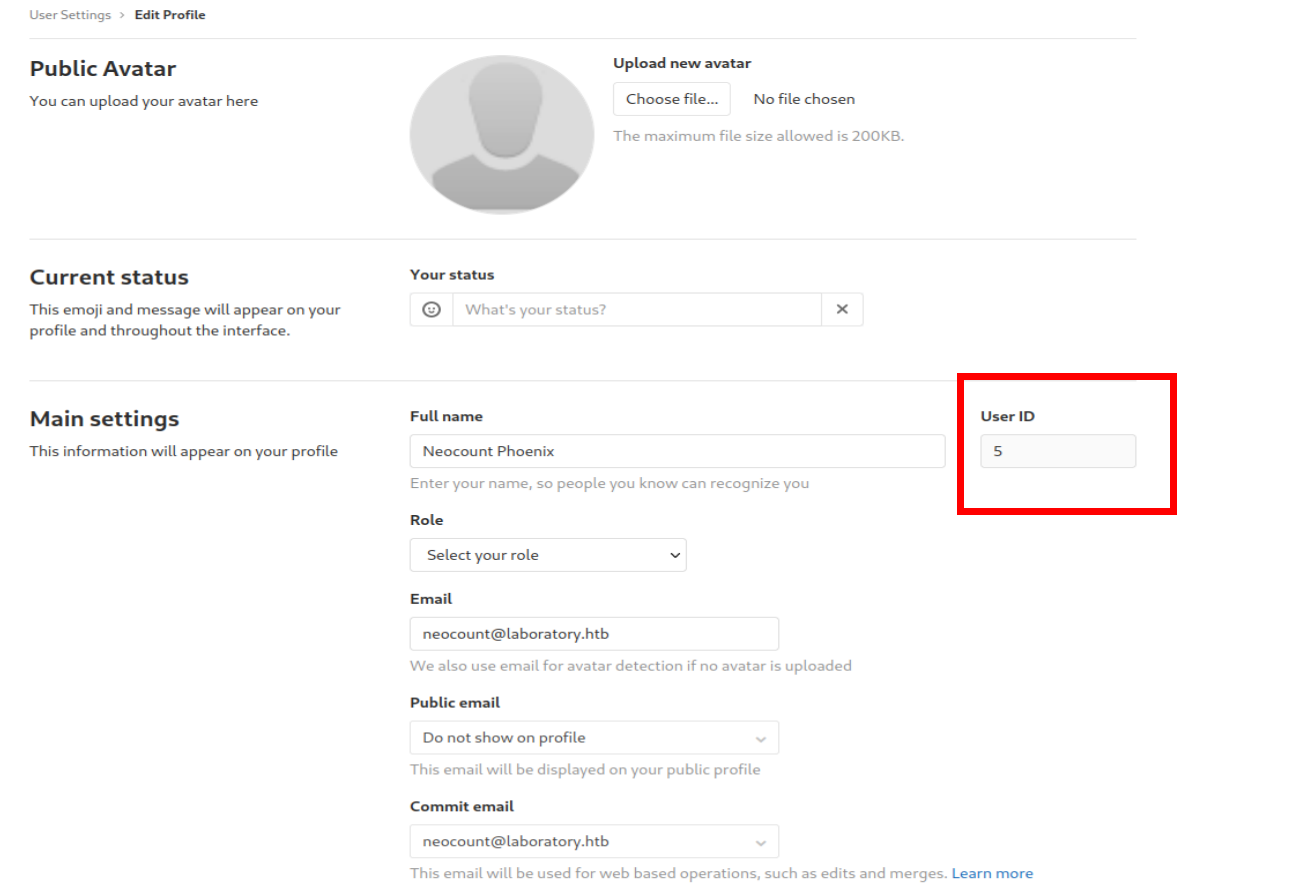Click the Email input with neocount@laboratory.htb

(594, 634)
